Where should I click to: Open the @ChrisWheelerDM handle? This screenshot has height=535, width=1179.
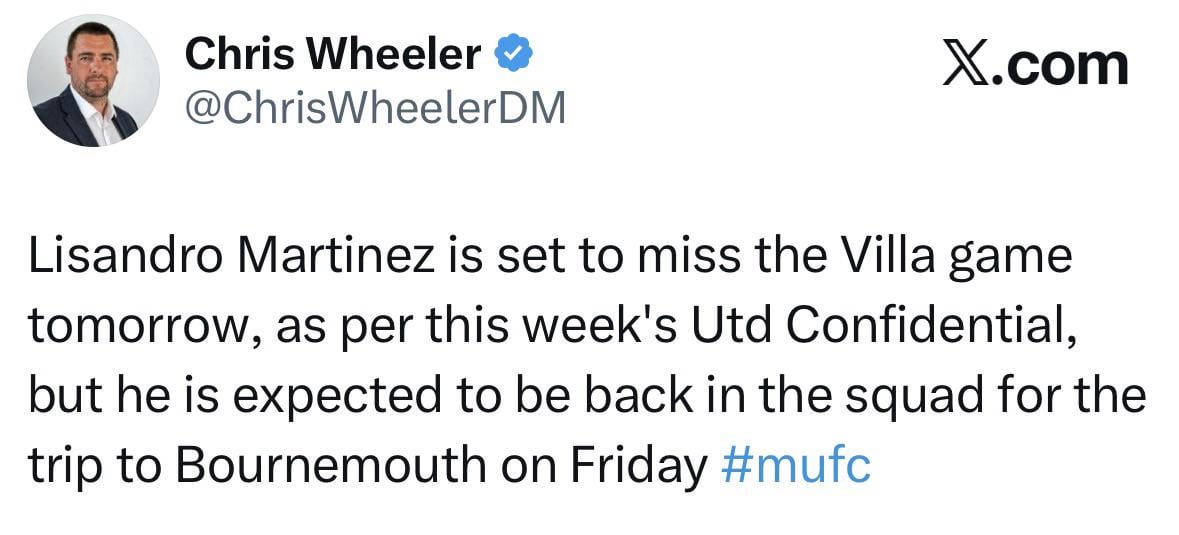pyautogui.click(x=374, y=108)
